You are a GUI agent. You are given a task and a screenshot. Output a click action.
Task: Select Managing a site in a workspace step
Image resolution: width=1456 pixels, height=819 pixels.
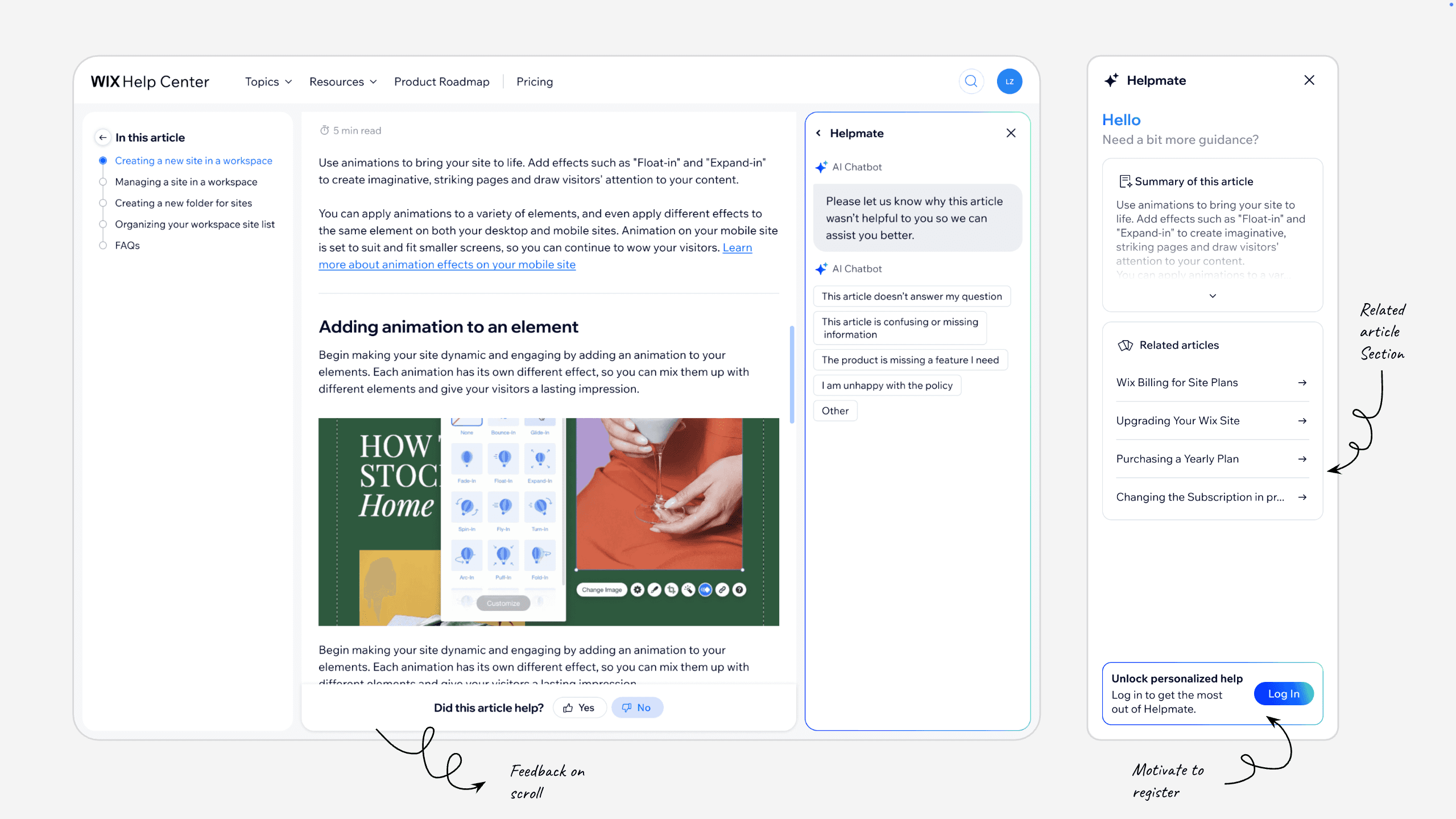tap(186, 182)
